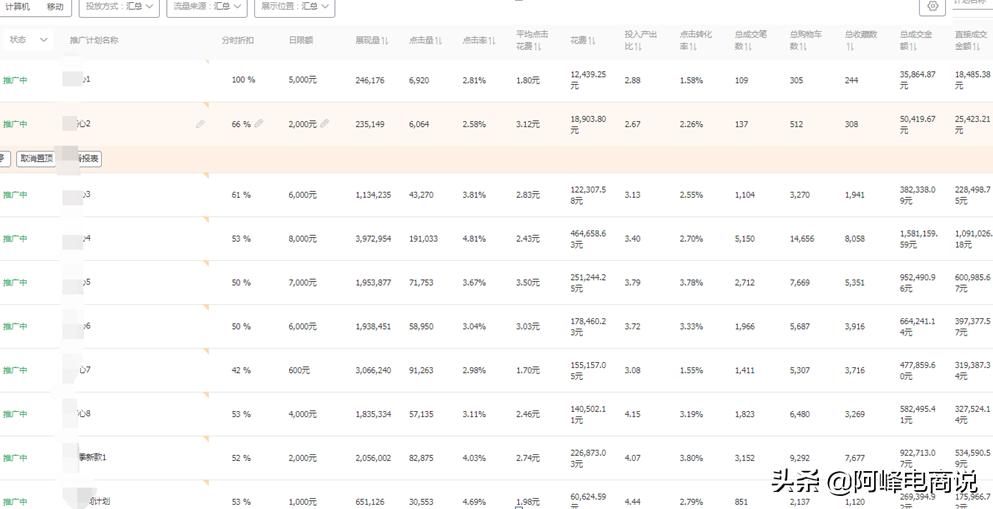Edit the 66 % time discount pencil

259,123
